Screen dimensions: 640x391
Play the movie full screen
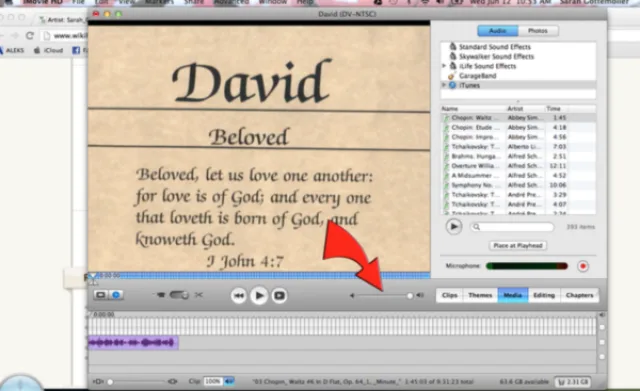point(279,295)
